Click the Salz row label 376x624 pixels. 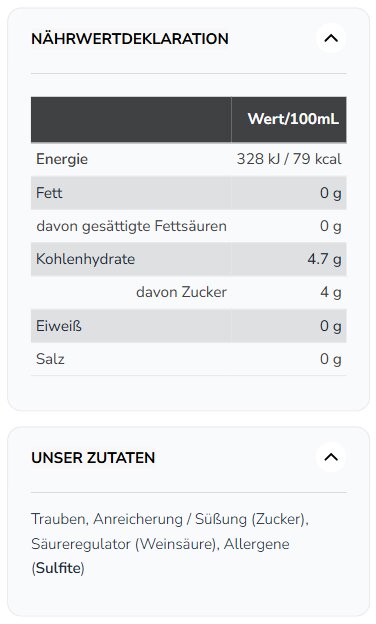click(50, 359)
